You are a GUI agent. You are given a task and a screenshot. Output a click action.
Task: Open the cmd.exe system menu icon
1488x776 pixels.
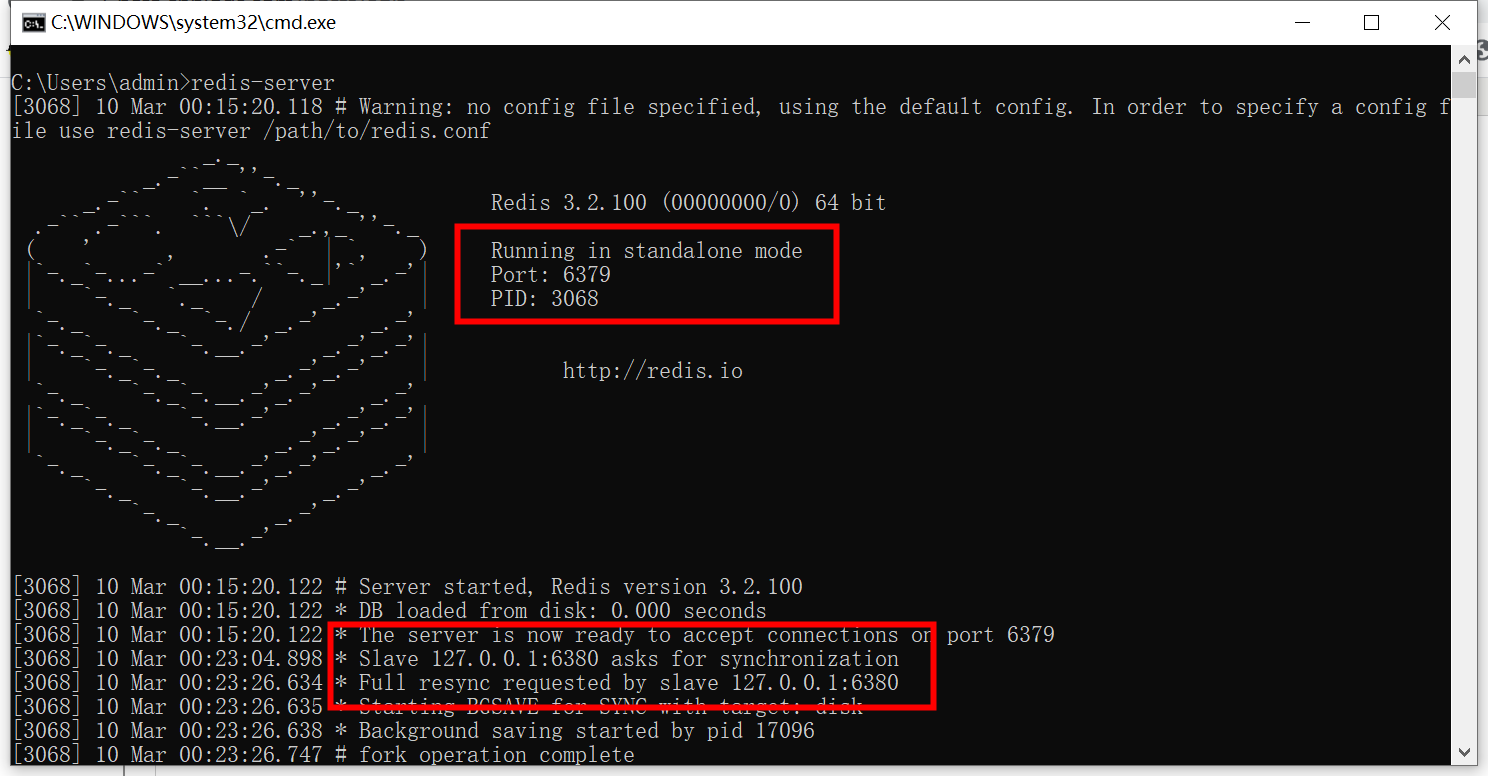pyautogui.click(x=33, y=23)
